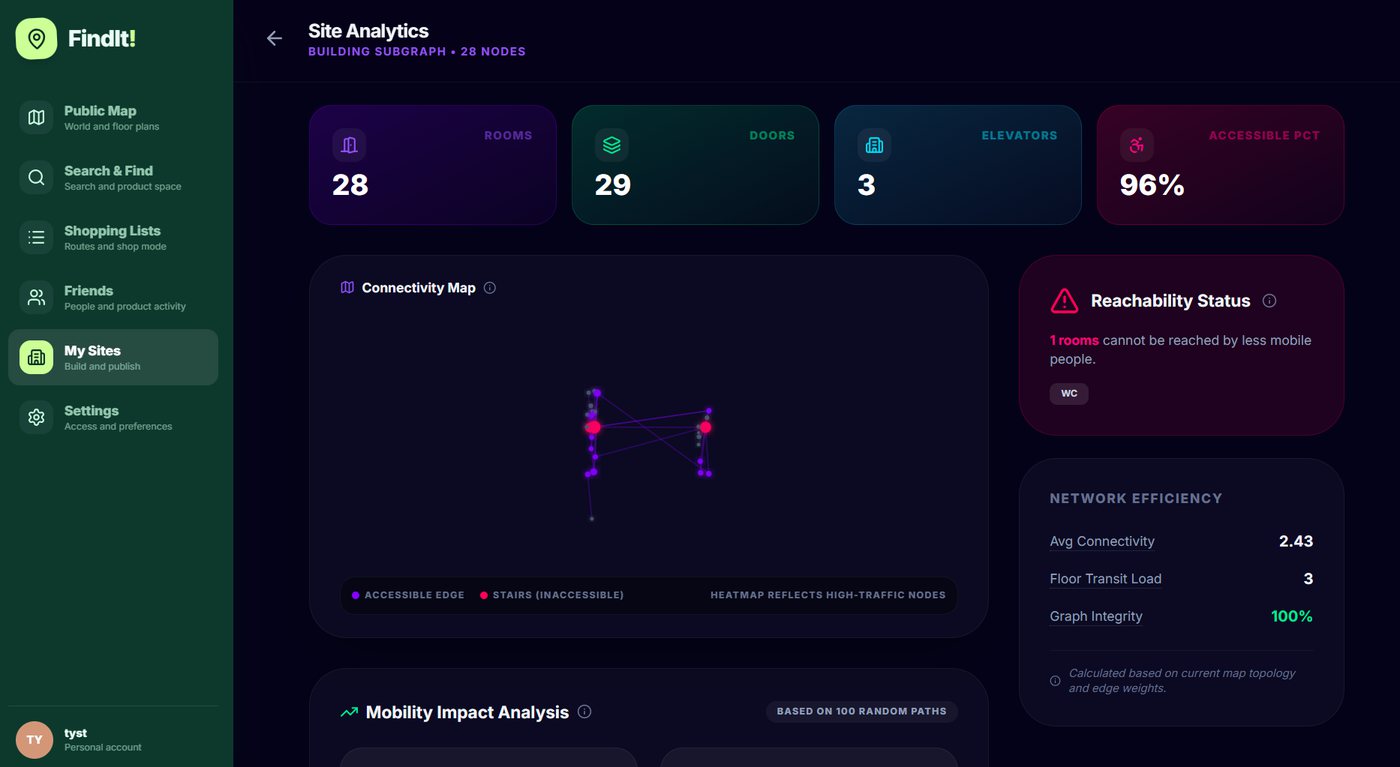The image size is (1400, 767).
Task: Click the Network Efficiency heading
Action: click(x=1136, y=498)
